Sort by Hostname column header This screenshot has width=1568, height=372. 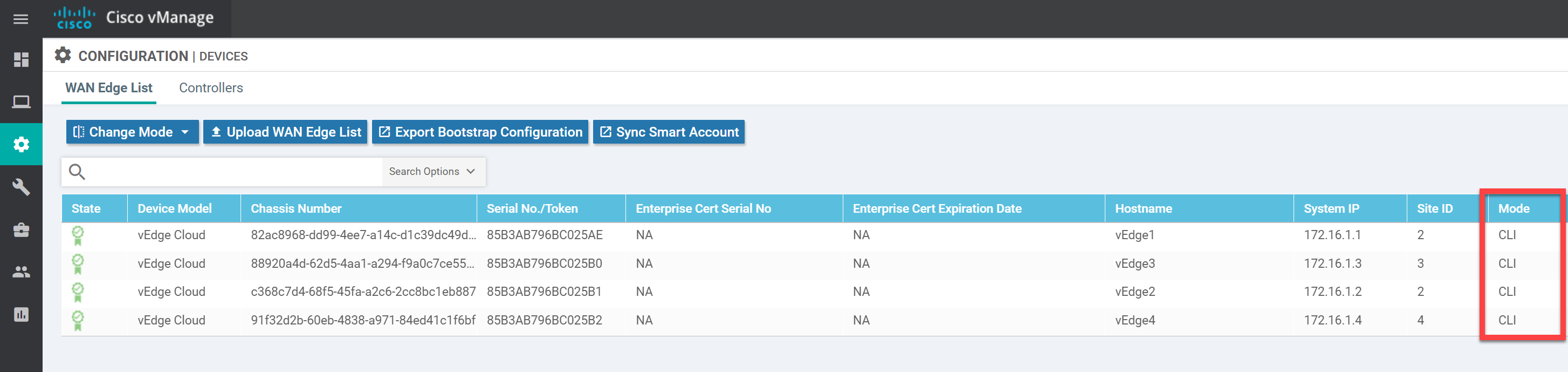1199,208
